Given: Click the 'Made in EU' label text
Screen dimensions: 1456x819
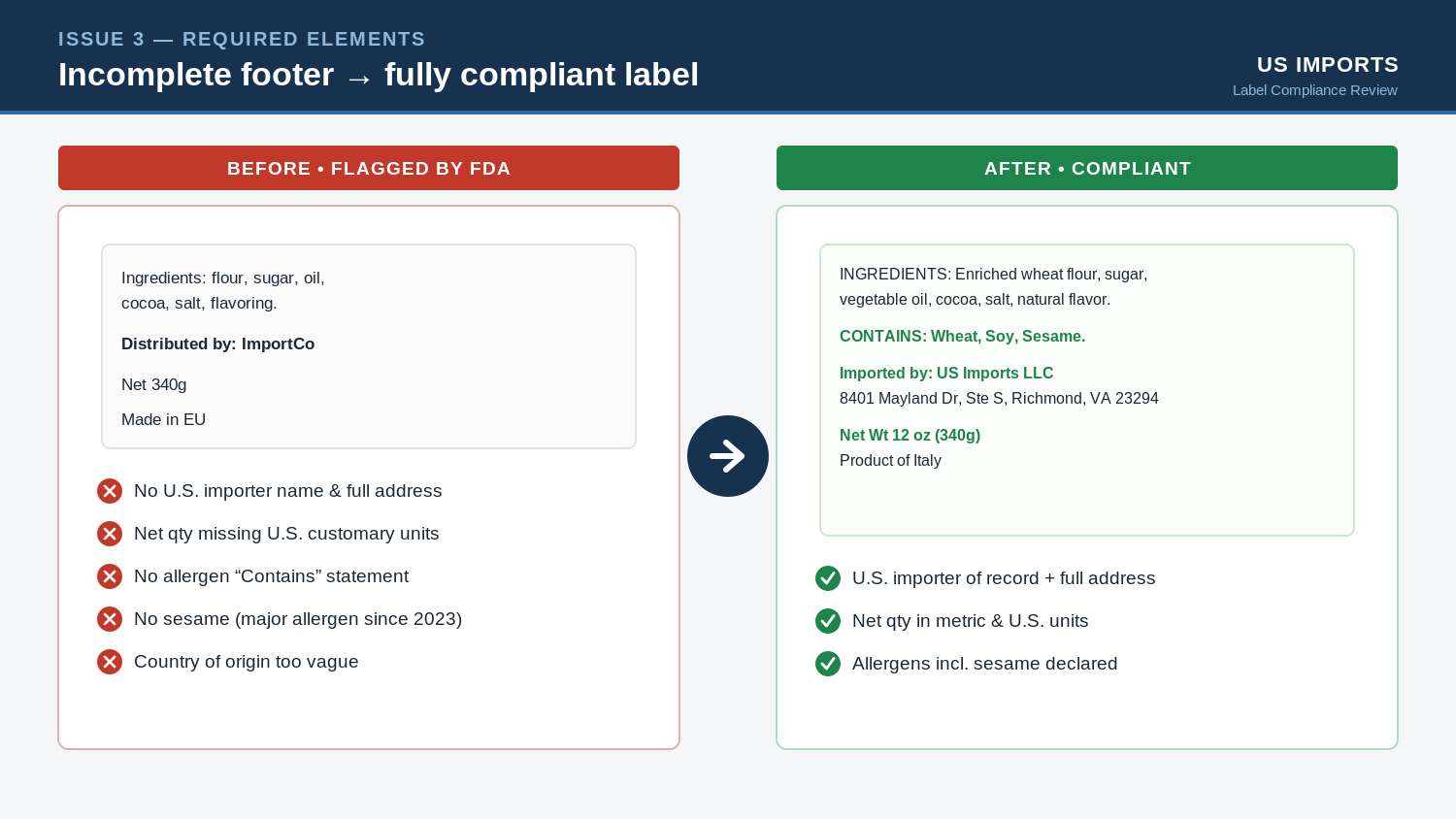Looking at the screenshot, I should pos(163,419).
